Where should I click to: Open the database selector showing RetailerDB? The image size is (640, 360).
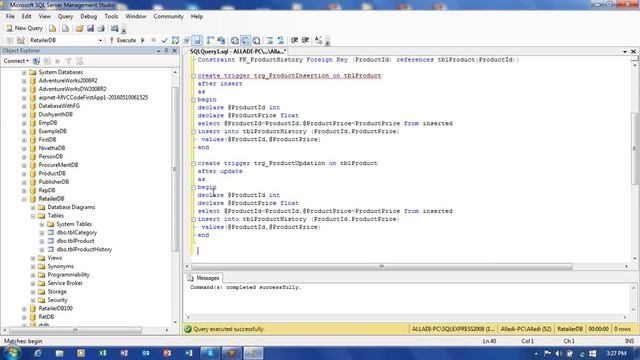(x=65, y=40)
